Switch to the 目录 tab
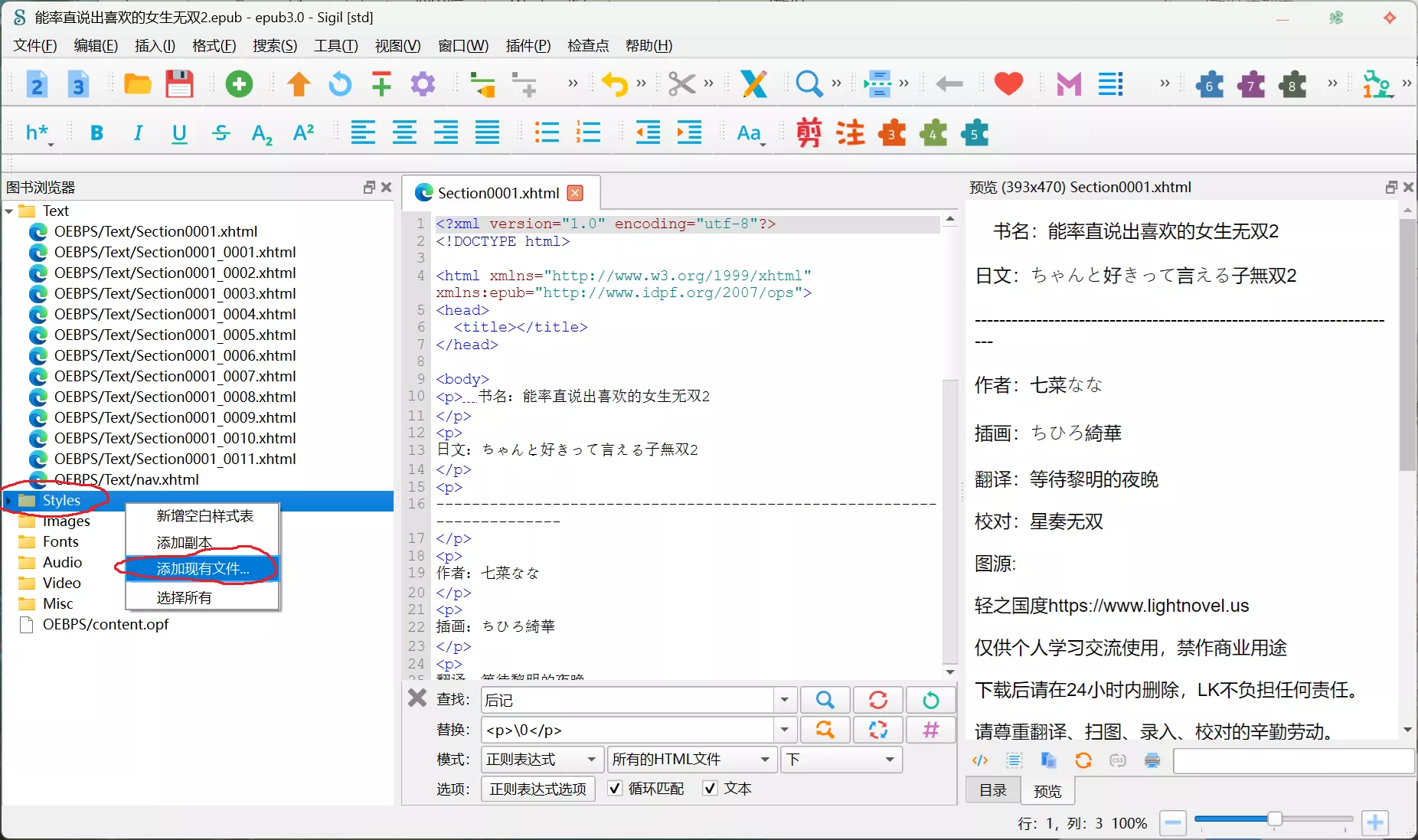Screen dimensions: 1418x840 [x=993, y=790]
